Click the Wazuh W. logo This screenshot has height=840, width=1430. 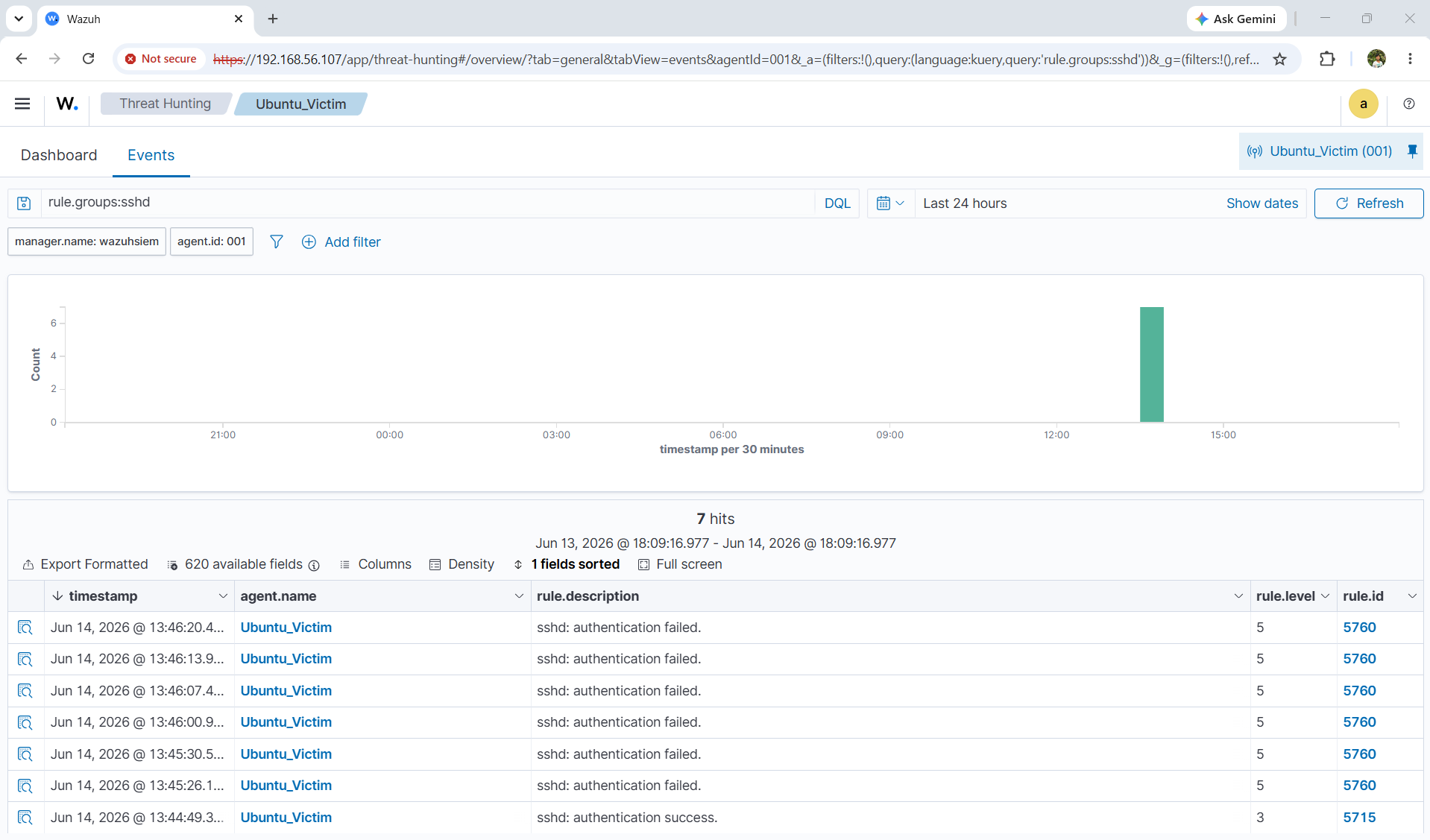point(67,104)
